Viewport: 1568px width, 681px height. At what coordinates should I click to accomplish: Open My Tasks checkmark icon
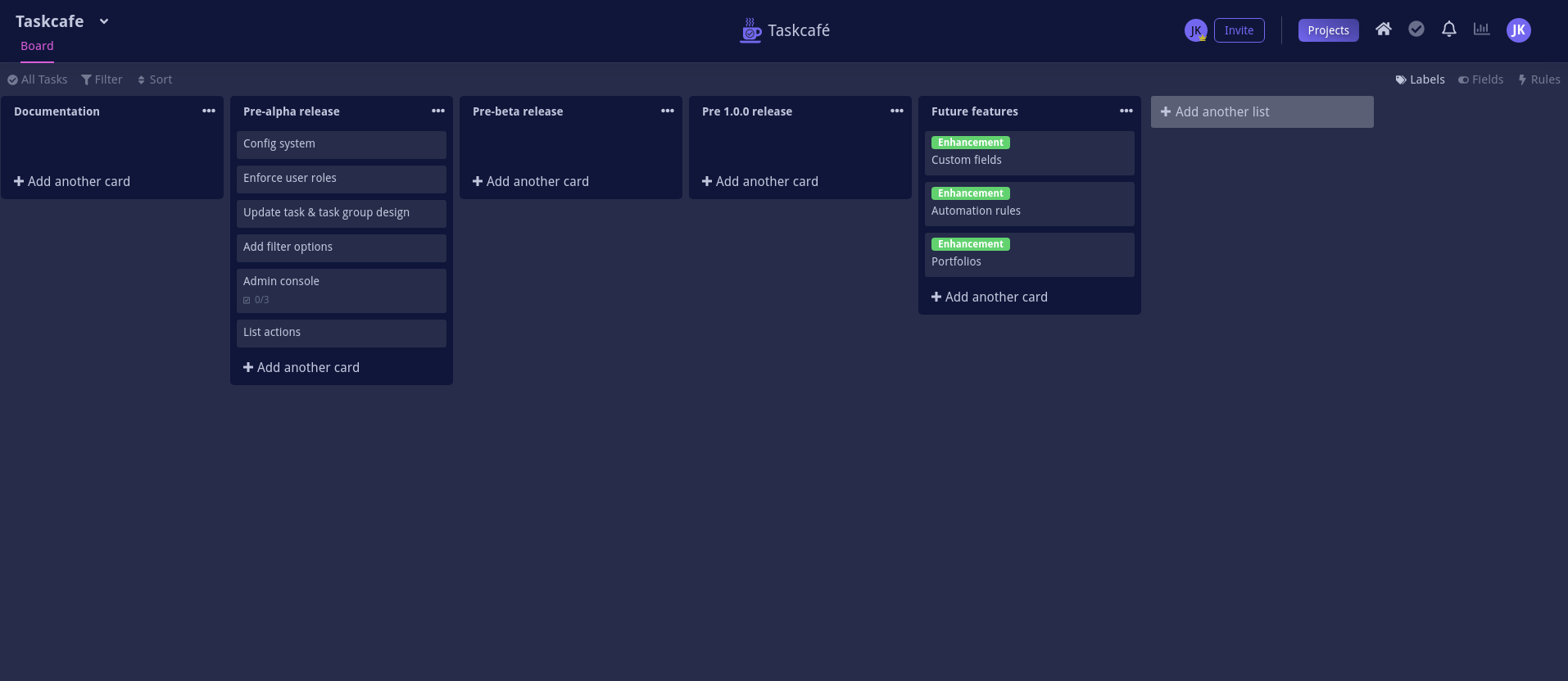pyautogui.click(x=1416, y=30)
